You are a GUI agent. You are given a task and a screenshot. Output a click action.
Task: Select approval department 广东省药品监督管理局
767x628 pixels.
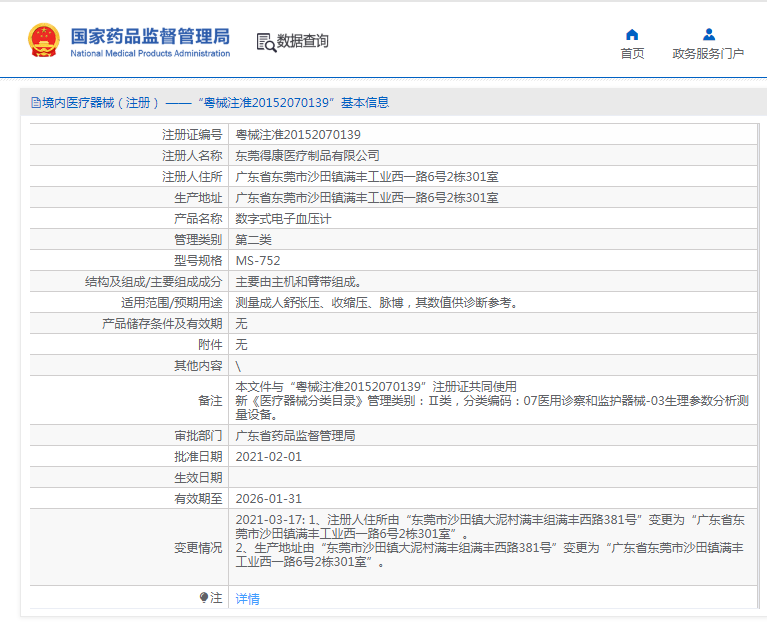pos(295,436)
